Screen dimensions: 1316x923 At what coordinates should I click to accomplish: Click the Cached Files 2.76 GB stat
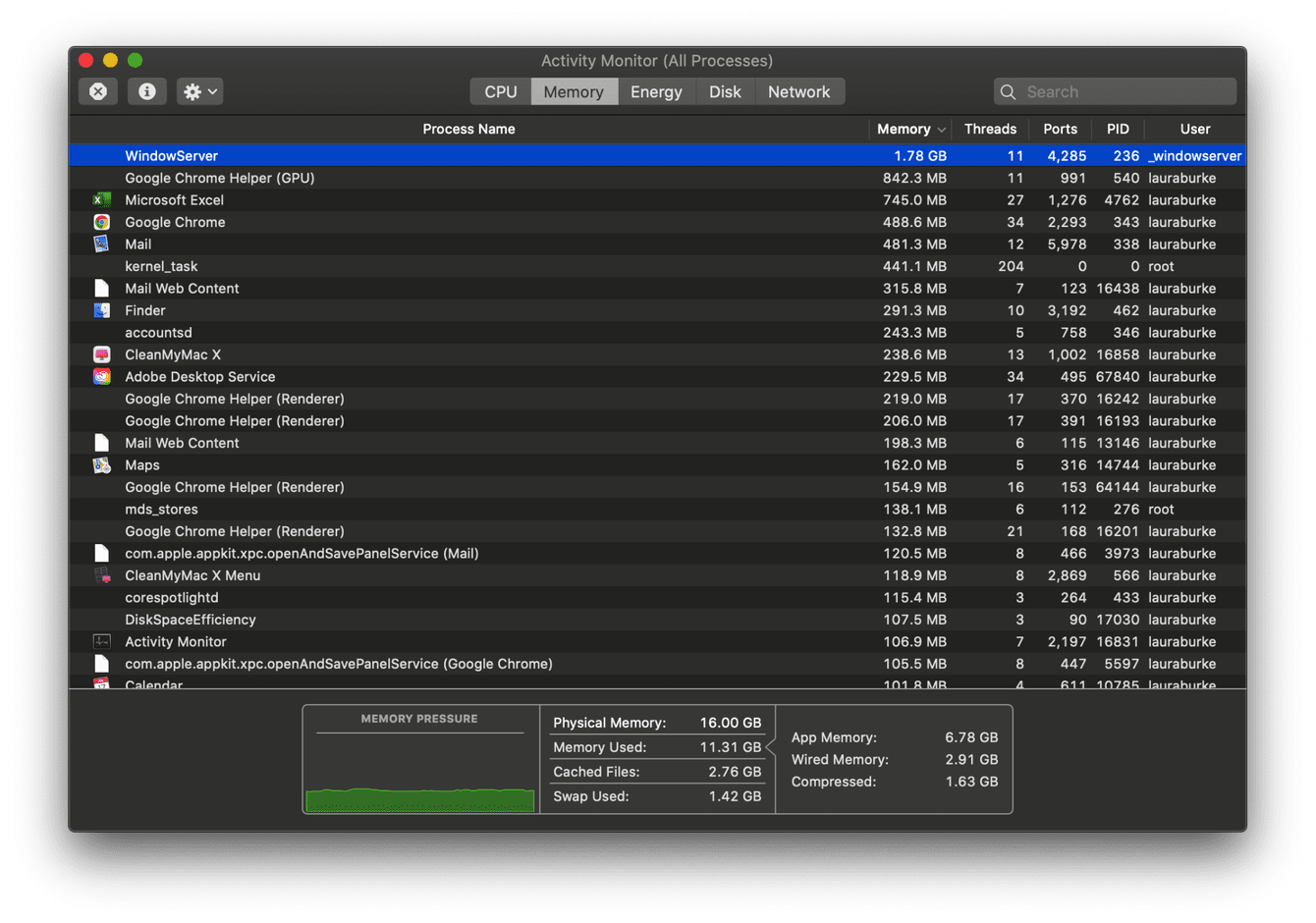pyautogui.click(x=657, y=772)
